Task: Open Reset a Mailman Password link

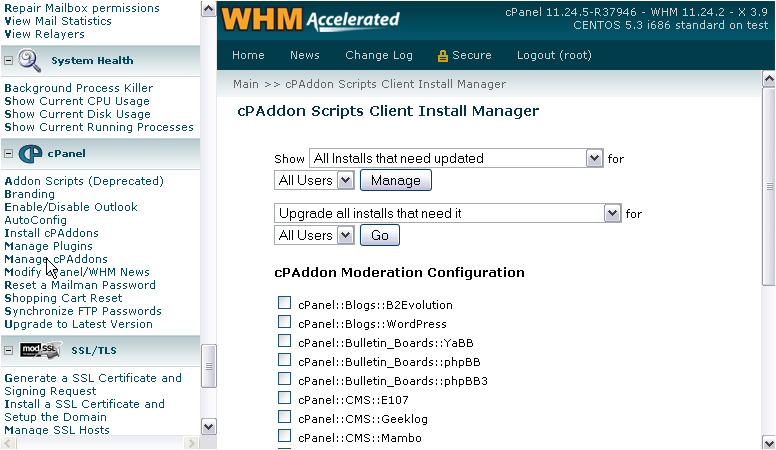Action: [x=80, y=285]
